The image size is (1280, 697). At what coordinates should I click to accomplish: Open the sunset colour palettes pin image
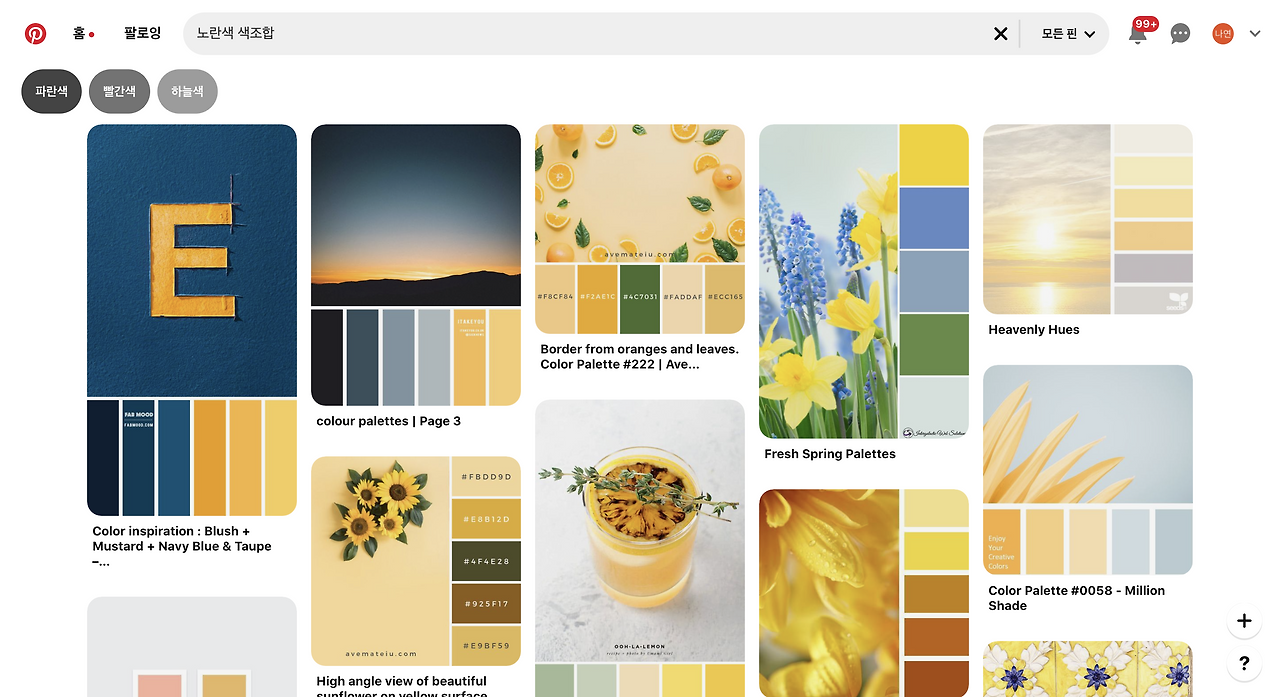coord(416,265)
